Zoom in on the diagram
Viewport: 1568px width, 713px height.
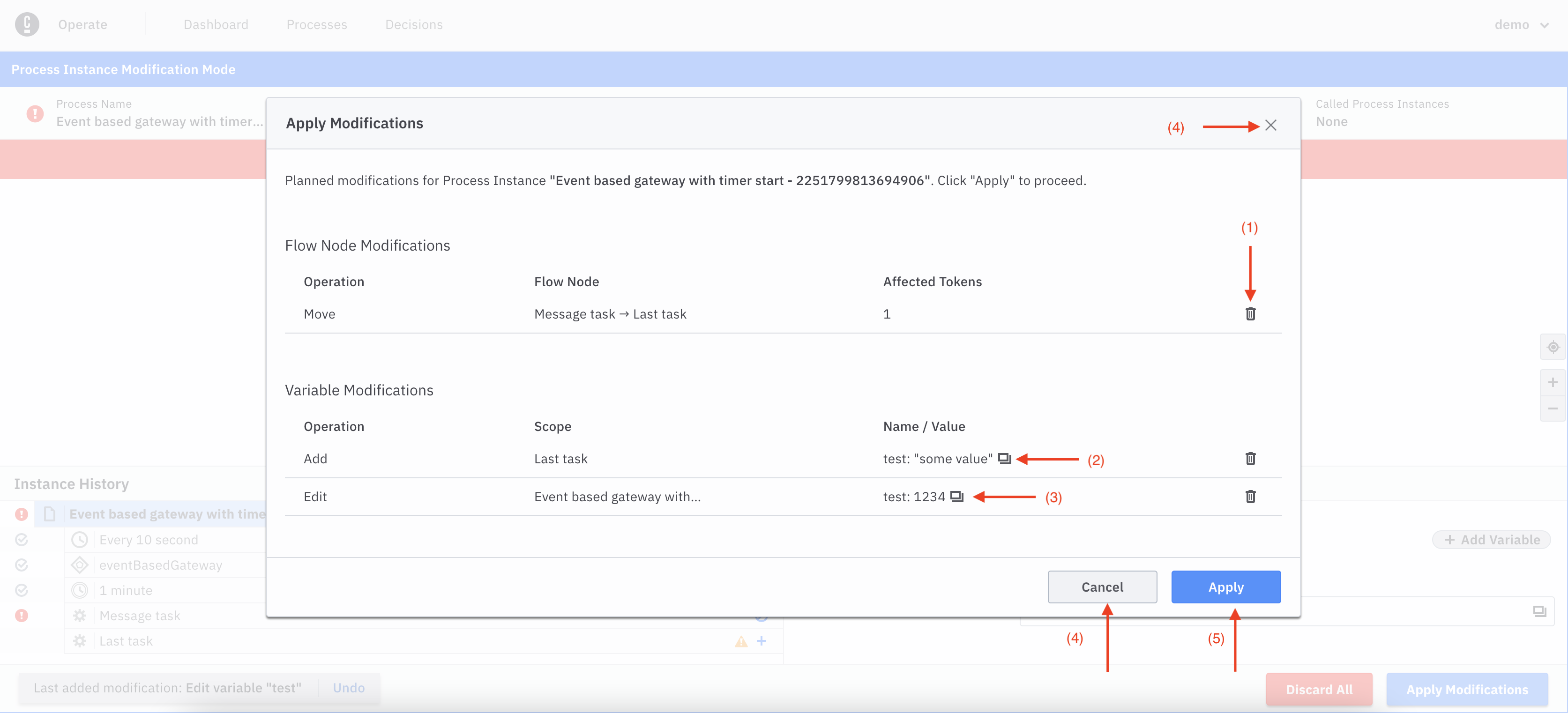1553,383
